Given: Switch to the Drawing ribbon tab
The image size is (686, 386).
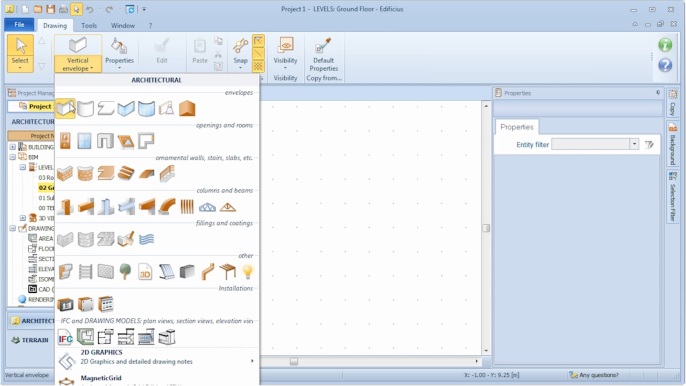Looking at the screenshot, I should coord(55,25).
